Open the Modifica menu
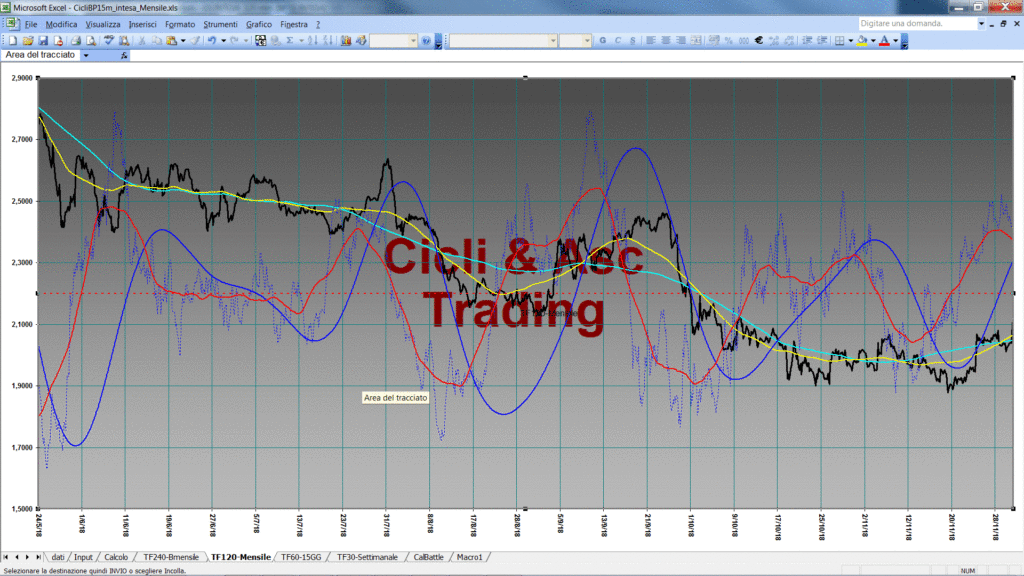This screenshot has height=576, width=1024. coord(61,24)
